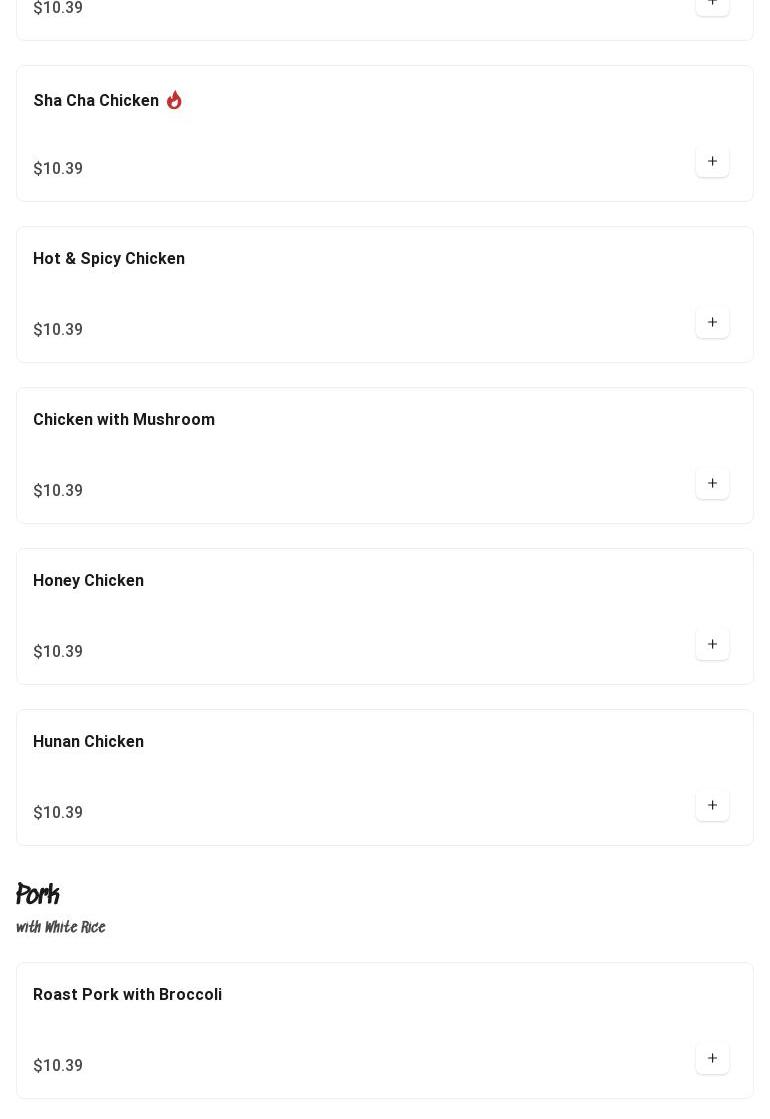
Task: Tap plus icon for Chicken with Mushroom
Action: pos(711,483)
